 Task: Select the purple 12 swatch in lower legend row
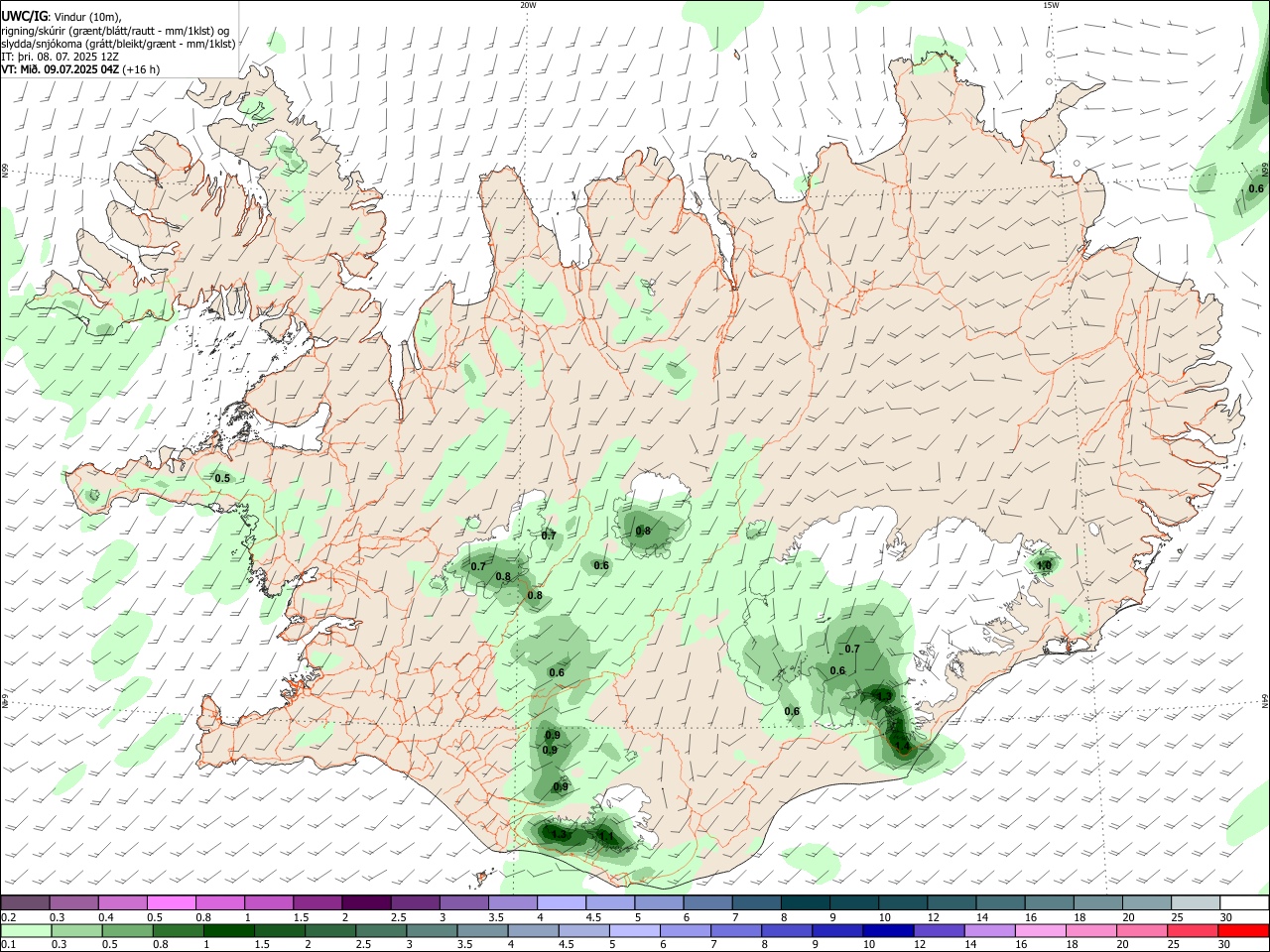pos(940,931)
